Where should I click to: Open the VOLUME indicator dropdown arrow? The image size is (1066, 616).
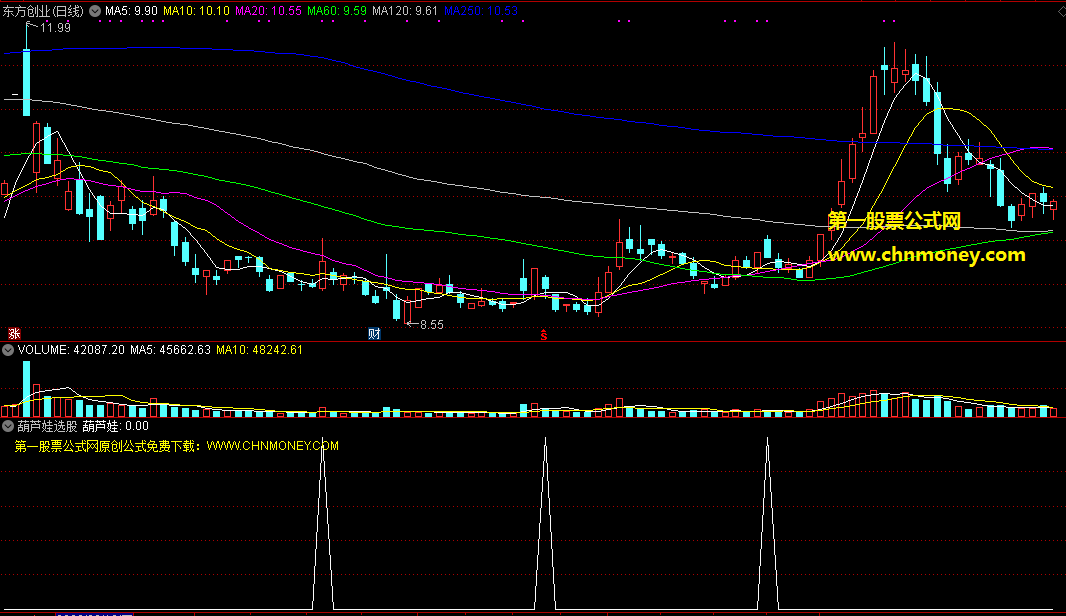[8, 350]
